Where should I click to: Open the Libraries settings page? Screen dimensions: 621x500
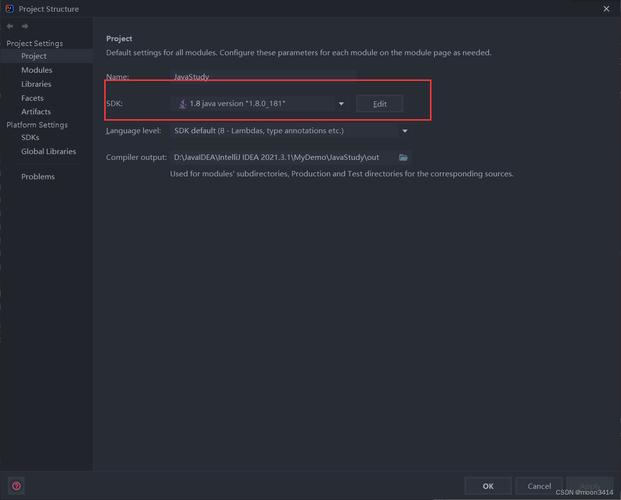[x=36, y=84]
